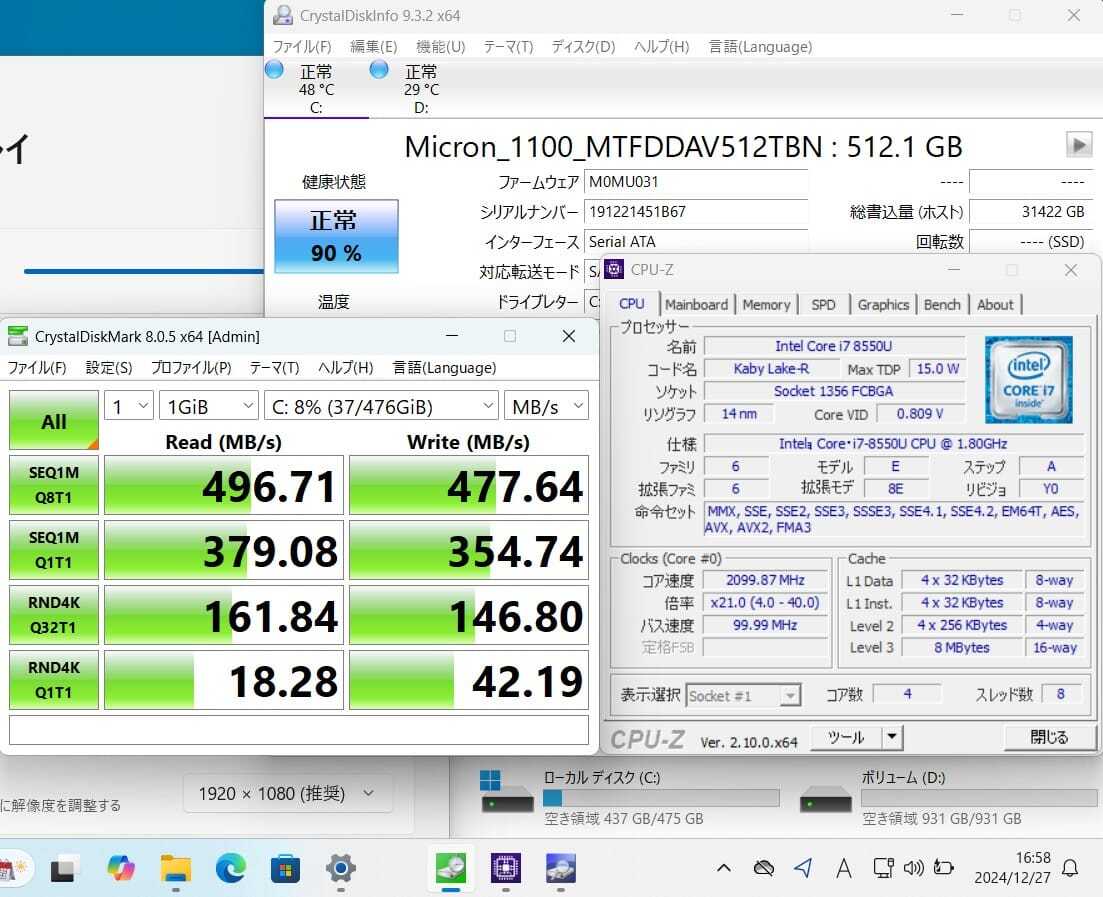
Task: Open CrystalDiskInfo ディスク(D) menu
Action: coord(583,46)
